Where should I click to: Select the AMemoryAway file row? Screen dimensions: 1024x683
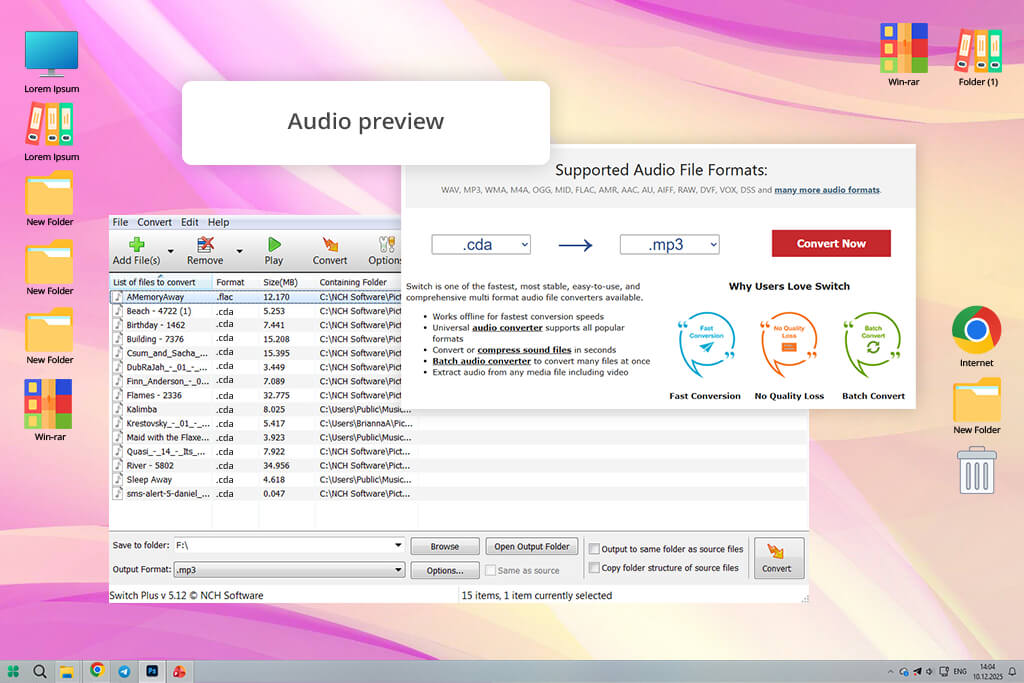tap(255, 297)
